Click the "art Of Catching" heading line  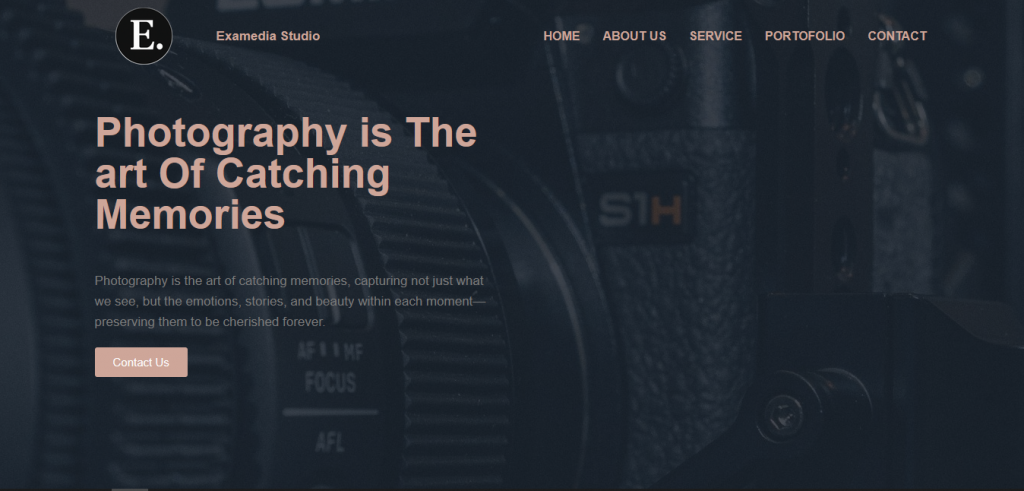243,174
